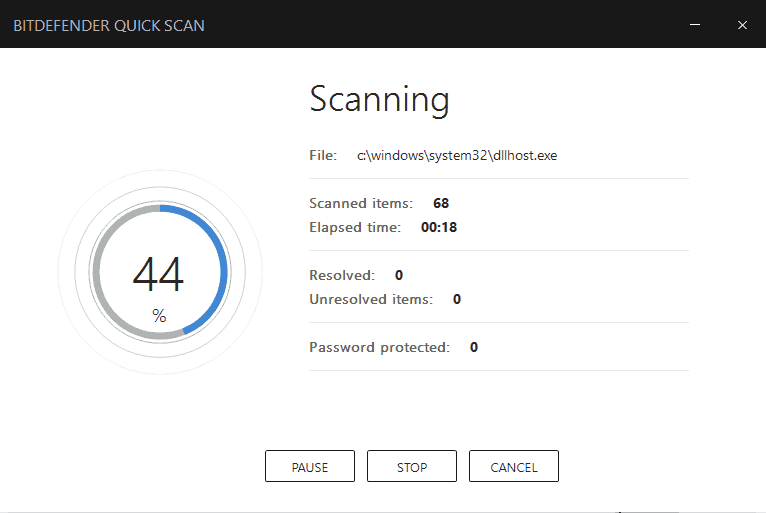Click the 44% circular progress indicator
This screenshot has height=513, width=766.
[160, 272]
